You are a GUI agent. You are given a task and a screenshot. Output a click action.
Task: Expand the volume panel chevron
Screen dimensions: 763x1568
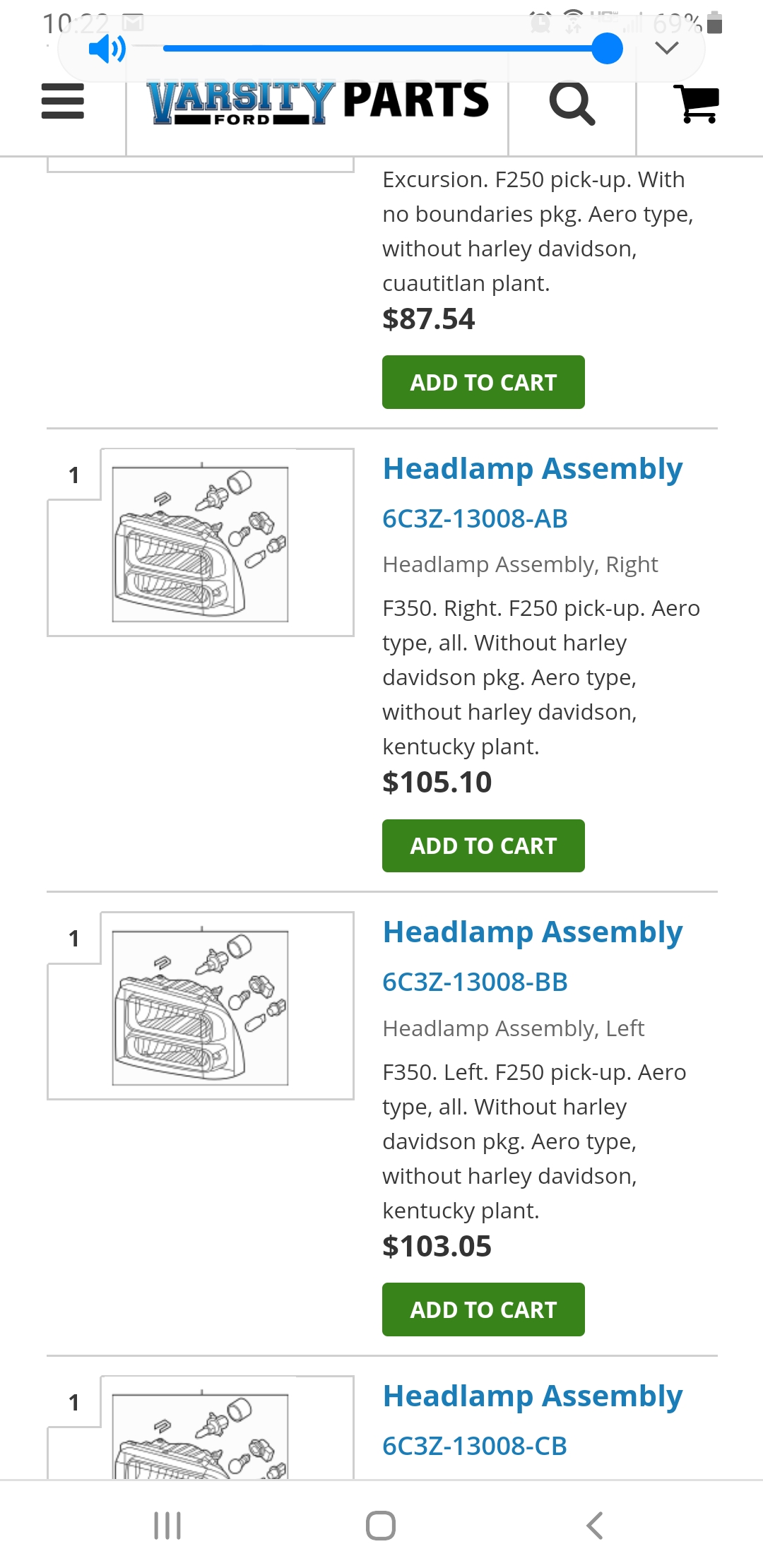click(667, 48)
